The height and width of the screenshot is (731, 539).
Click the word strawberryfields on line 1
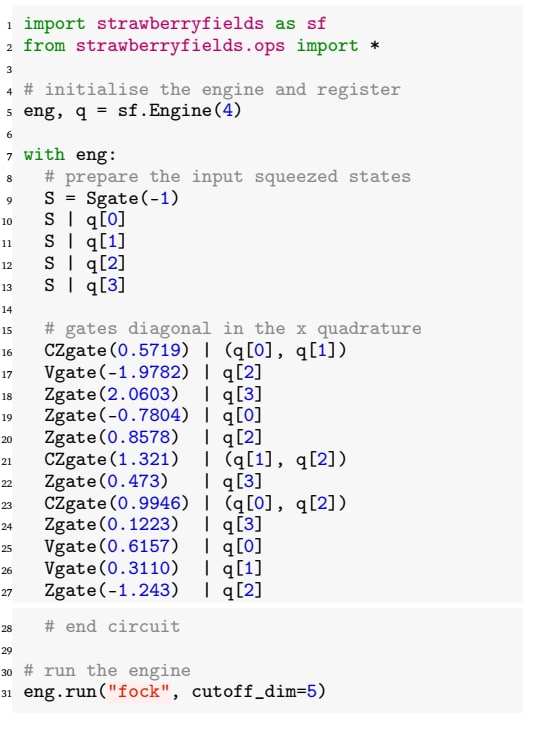point(180,24)
